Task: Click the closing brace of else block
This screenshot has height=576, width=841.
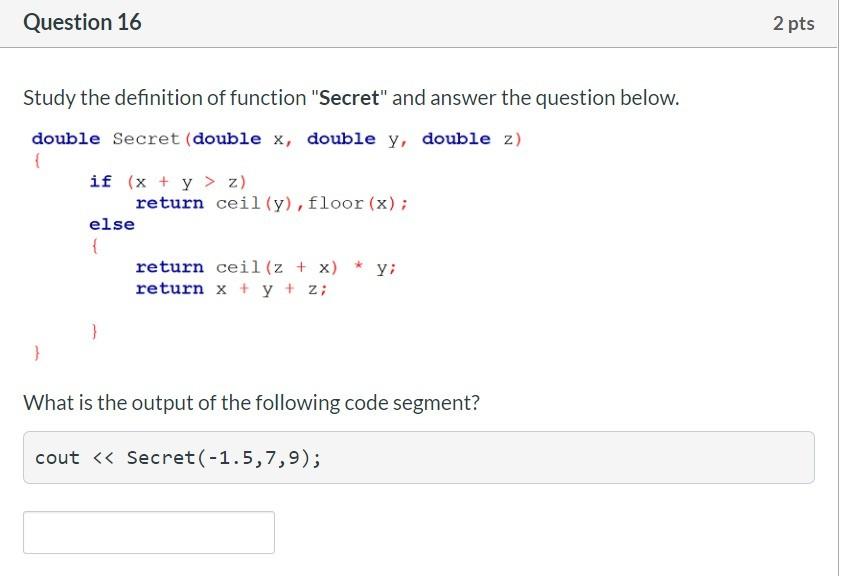Action: click(94, 331)
